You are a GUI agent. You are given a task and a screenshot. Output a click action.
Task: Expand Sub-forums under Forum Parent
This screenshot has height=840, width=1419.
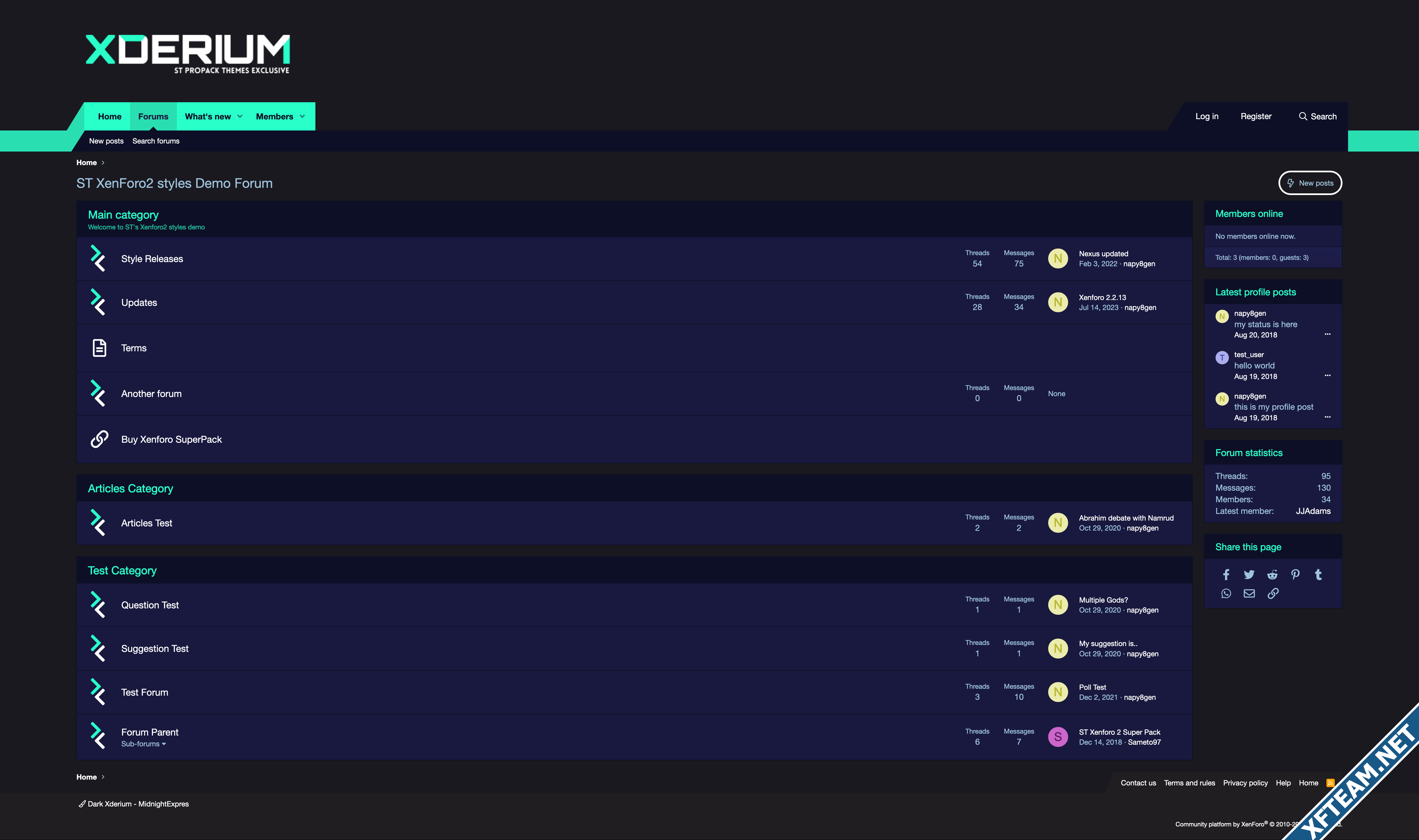tap(143, 744)
